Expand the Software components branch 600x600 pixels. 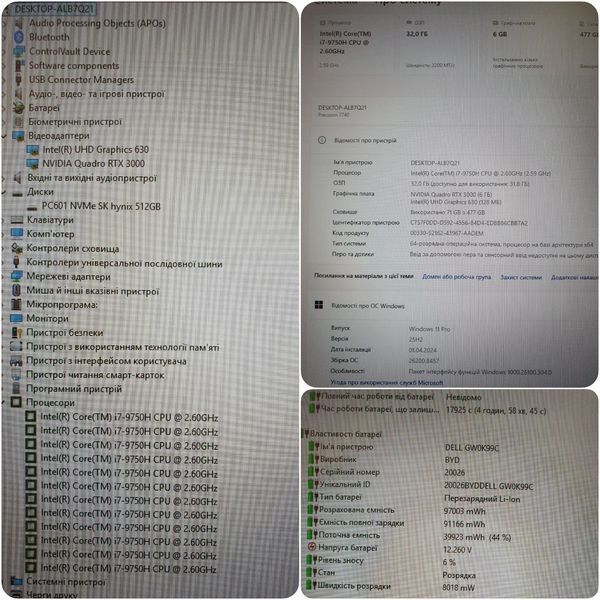[x=5, y=66]
